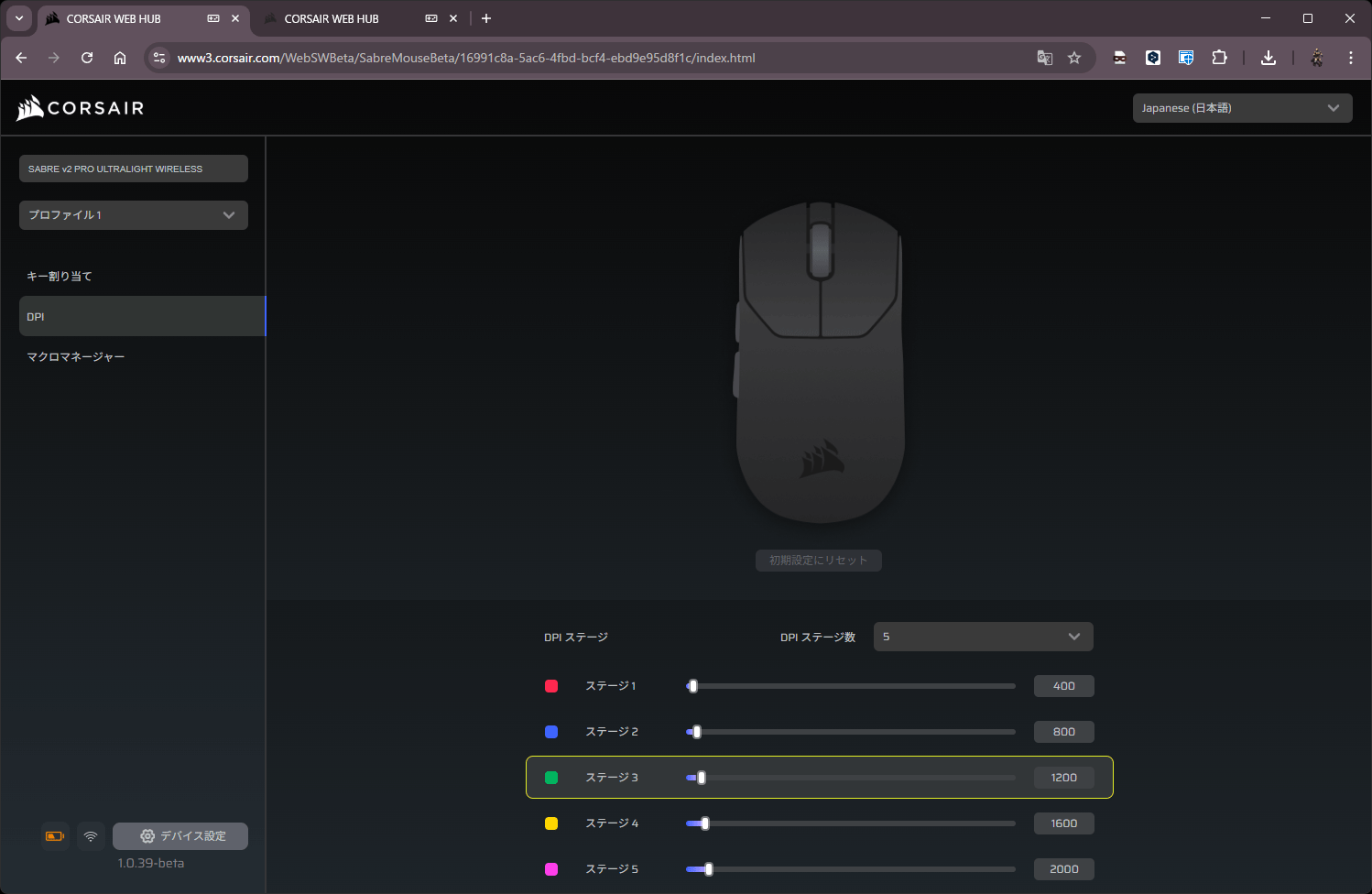Viewport: 1372px width, 894px height.
Task: Click the デバイス設定 button
Action: pyautogui.click(x=180, y=836)
